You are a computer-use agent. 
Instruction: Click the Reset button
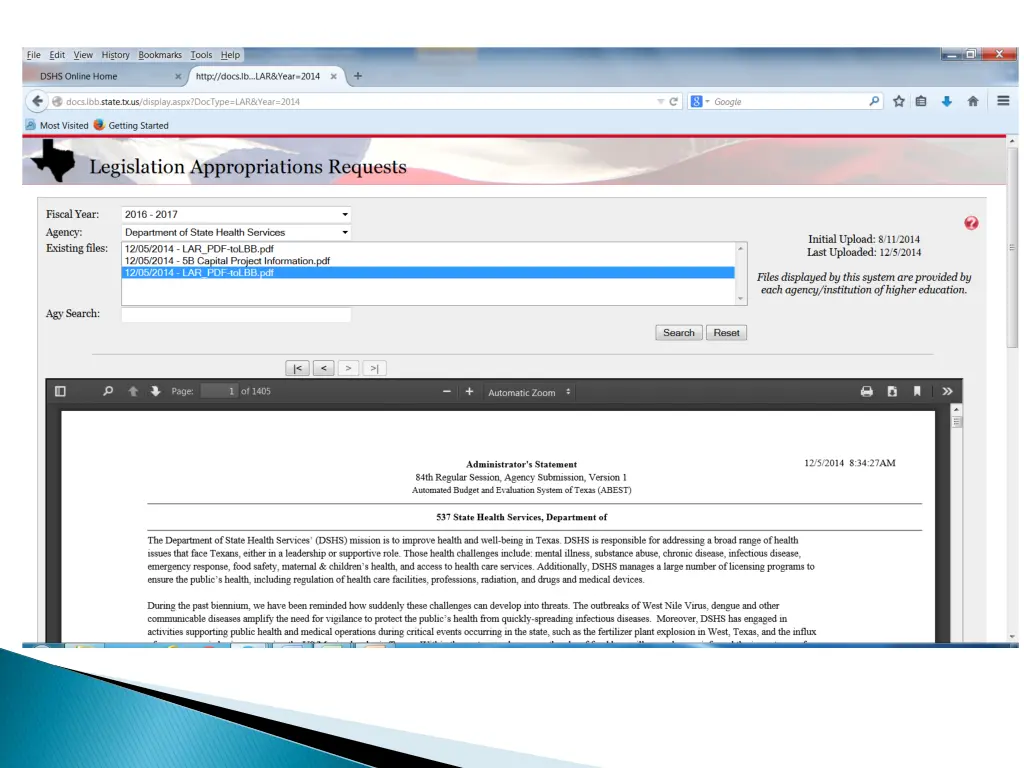(726, 332)
